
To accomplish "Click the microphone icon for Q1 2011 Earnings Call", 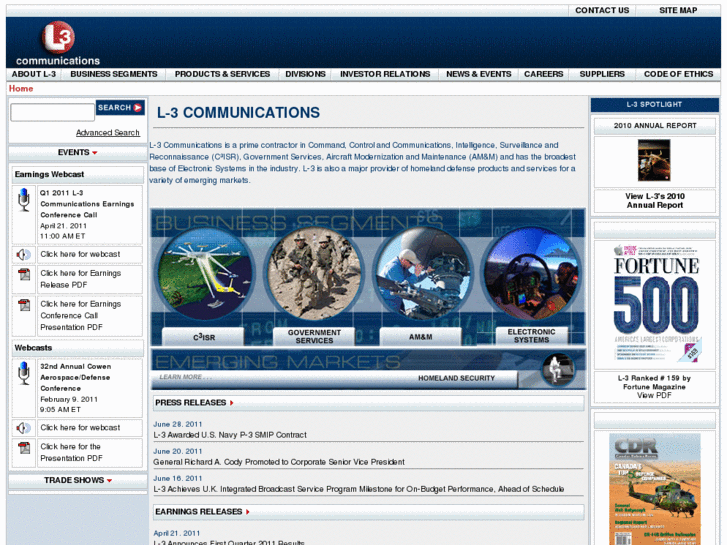I will (24, 200).
